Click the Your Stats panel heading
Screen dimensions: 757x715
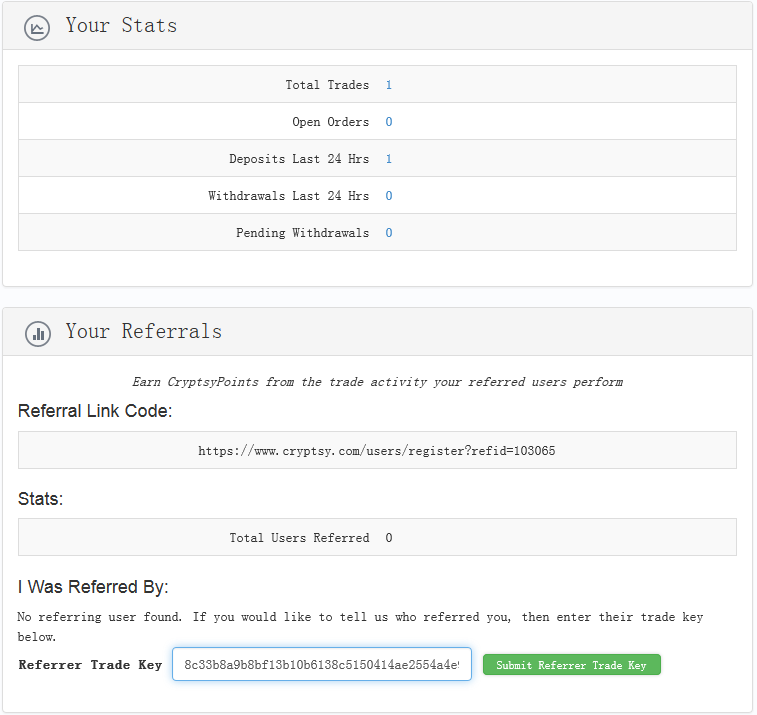(121, 26)
